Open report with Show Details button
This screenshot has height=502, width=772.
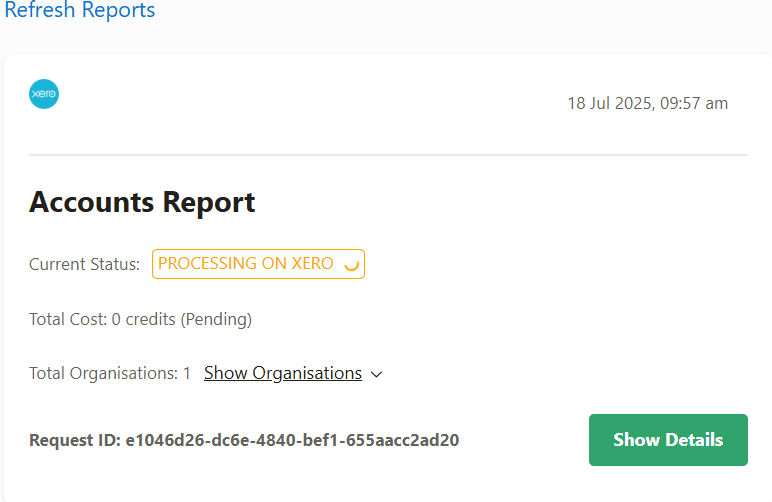[x=668, y=439]
